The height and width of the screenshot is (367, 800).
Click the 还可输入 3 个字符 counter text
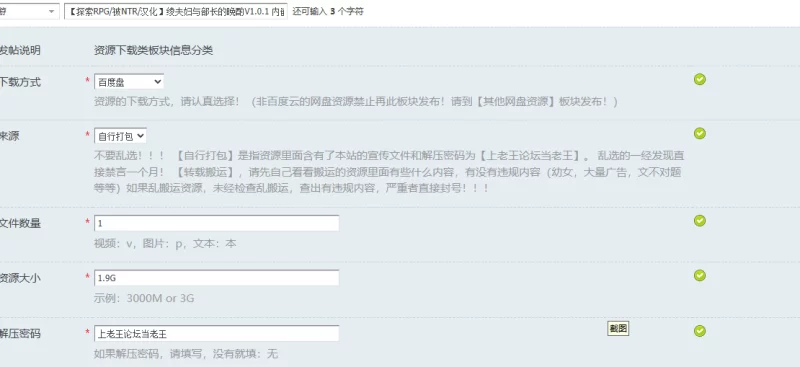coord(328,11)
